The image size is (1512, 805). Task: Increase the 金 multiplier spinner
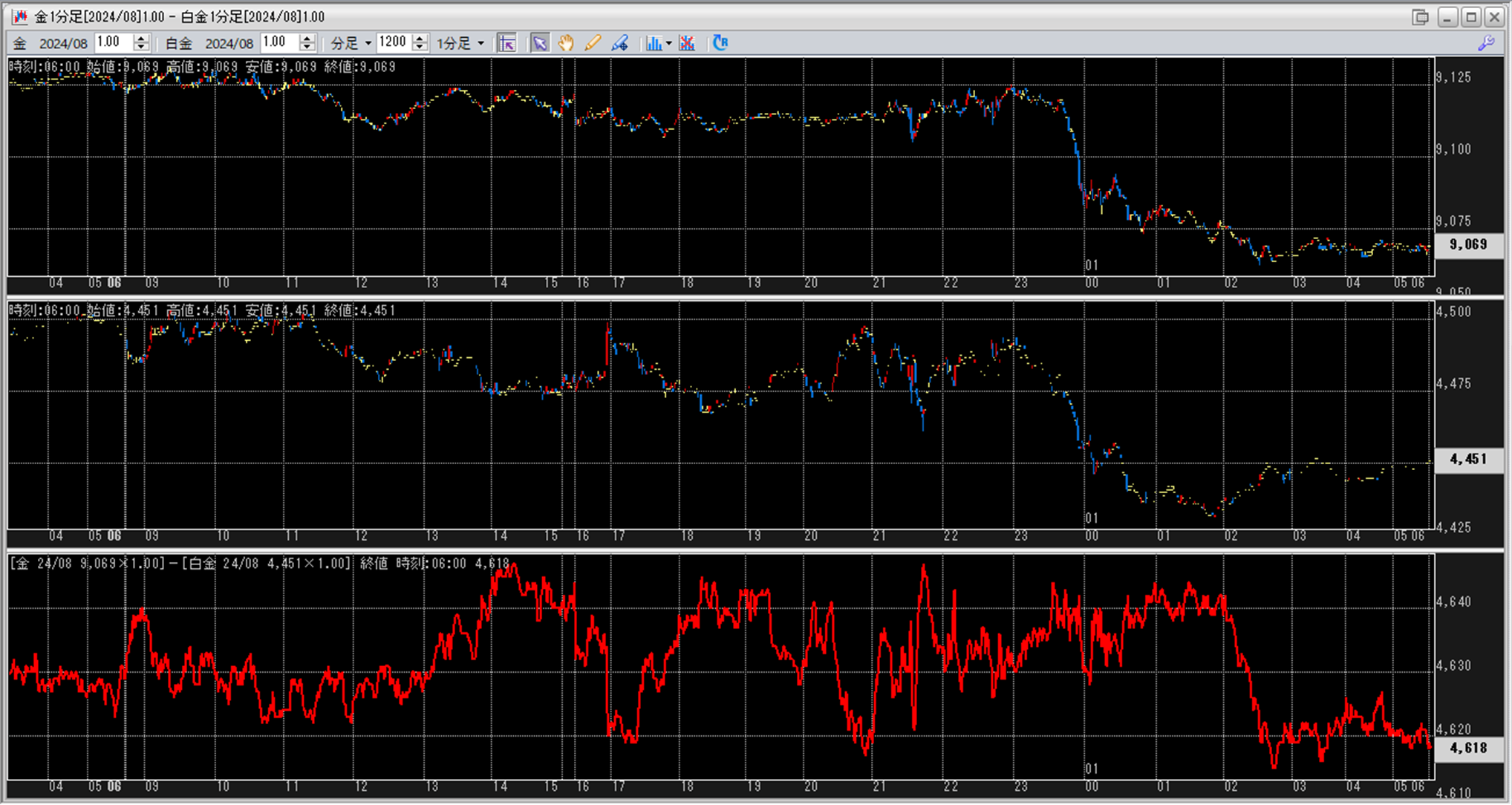(x=141, y=39)
